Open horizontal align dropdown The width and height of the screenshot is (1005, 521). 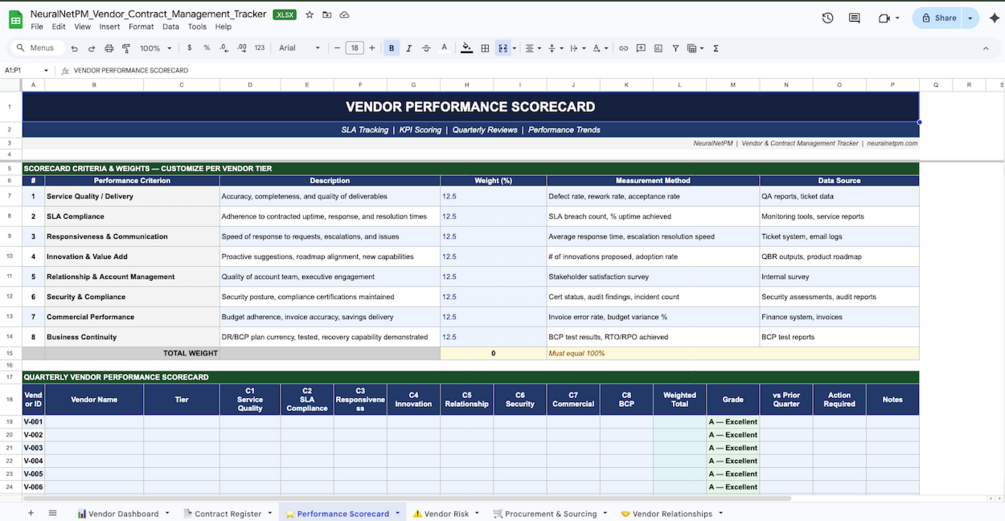pyautogui.click(x=532, y=48)
